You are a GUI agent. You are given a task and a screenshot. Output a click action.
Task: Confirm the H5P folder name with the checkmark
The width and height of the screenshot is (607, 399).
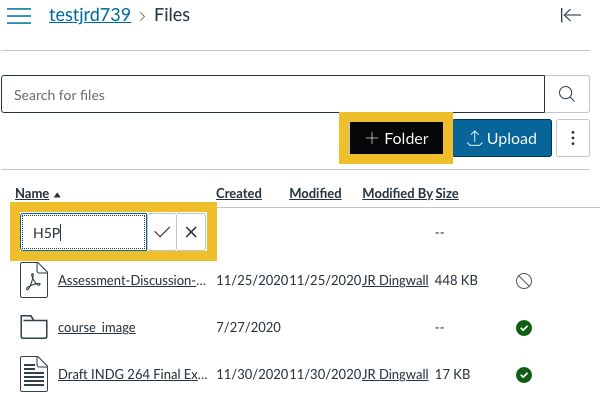(x=162, y=232)
